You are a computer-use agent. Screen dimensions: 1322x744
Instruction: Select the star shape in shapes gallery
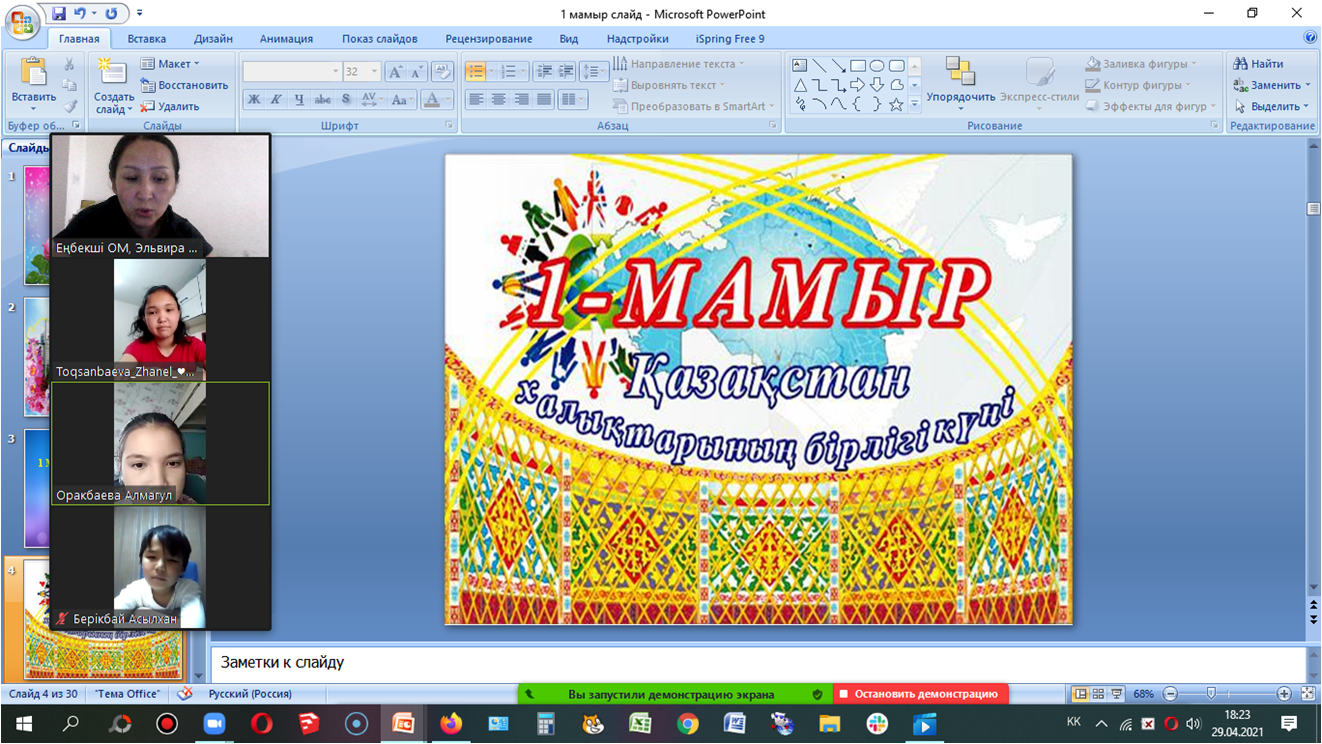click(x=896, y=104)
